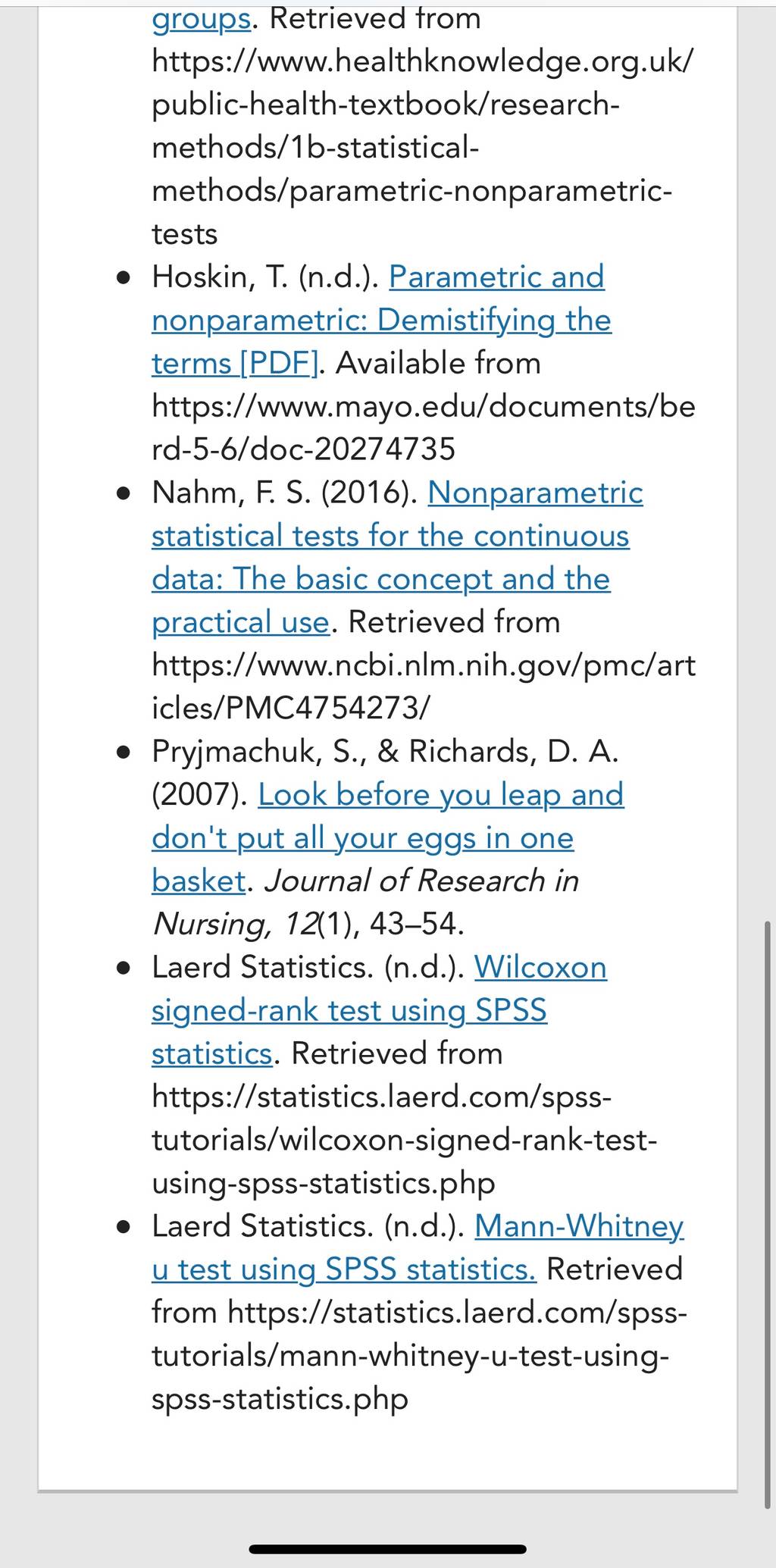776x1568 pixels.
Task: Tap 'Pryjmachuk, S., & Richards, D. A.' text
Action: (386, 752)
